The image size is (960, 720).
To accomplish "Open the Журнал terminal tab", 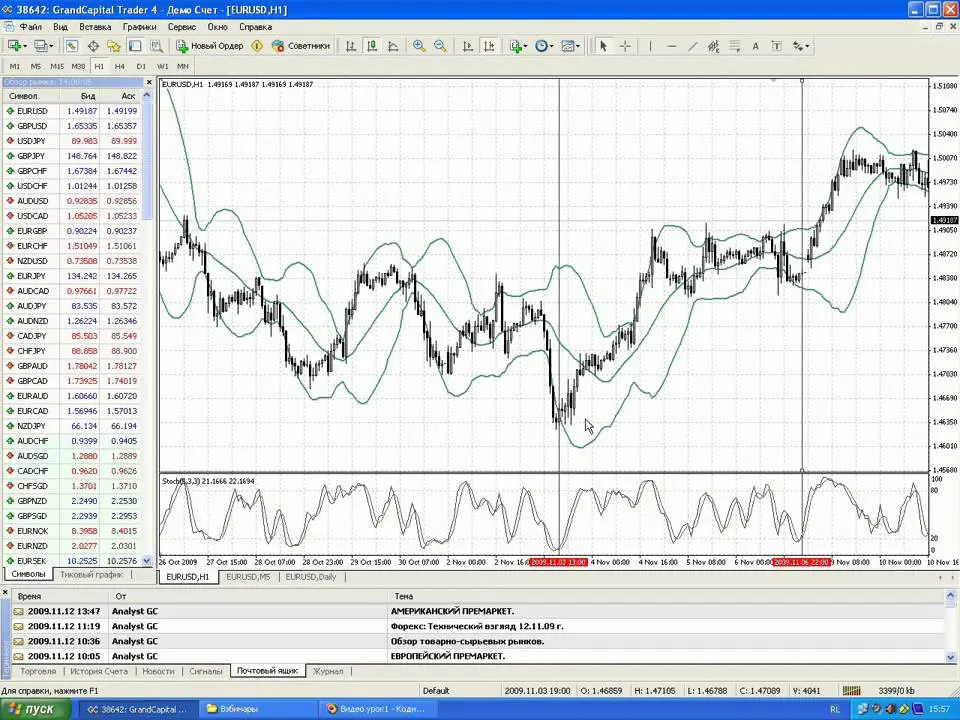I will tap(328, 672).
